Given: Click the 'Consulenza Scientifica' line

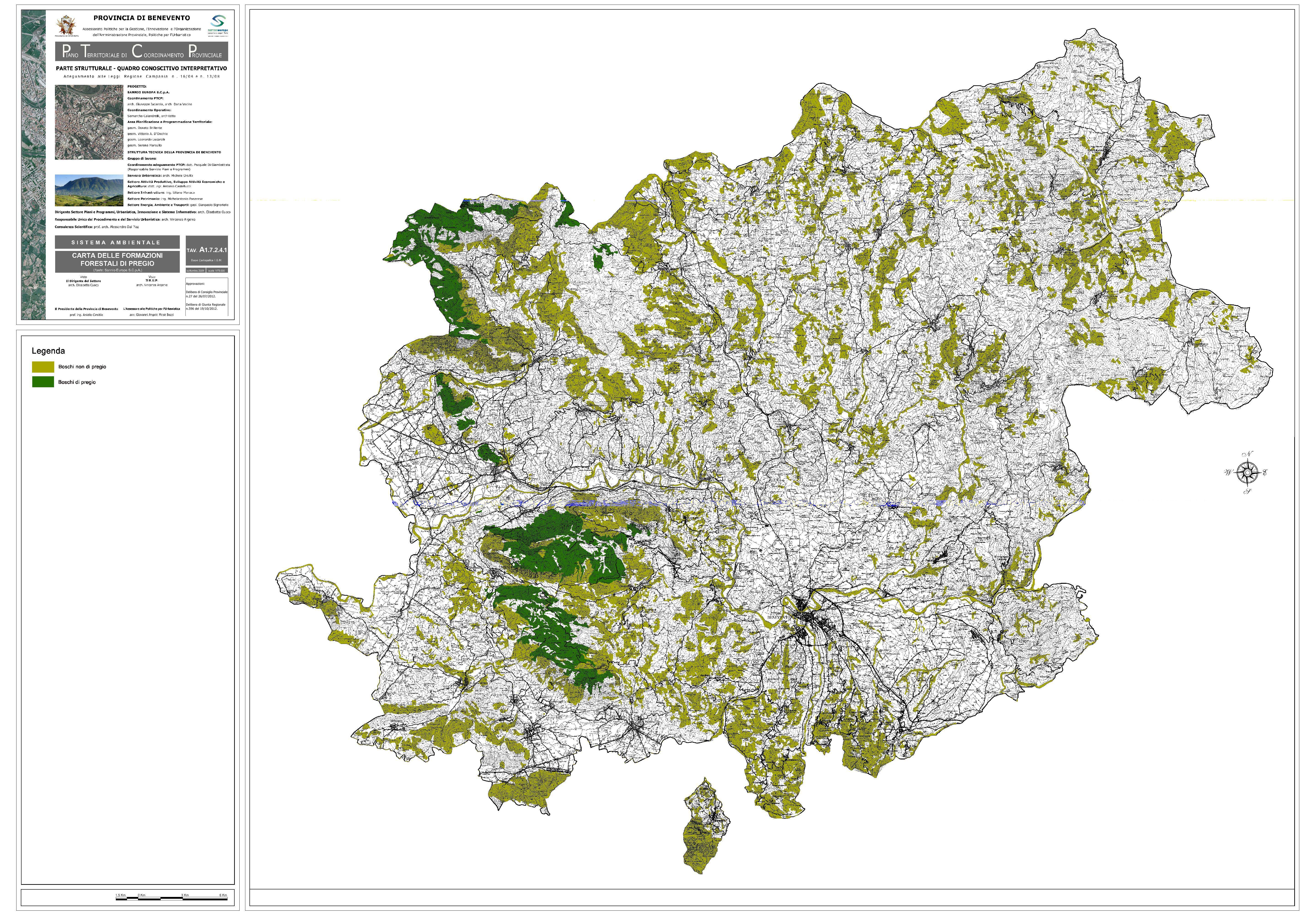Looking at the screenshot, I should (x=97, y=227).
